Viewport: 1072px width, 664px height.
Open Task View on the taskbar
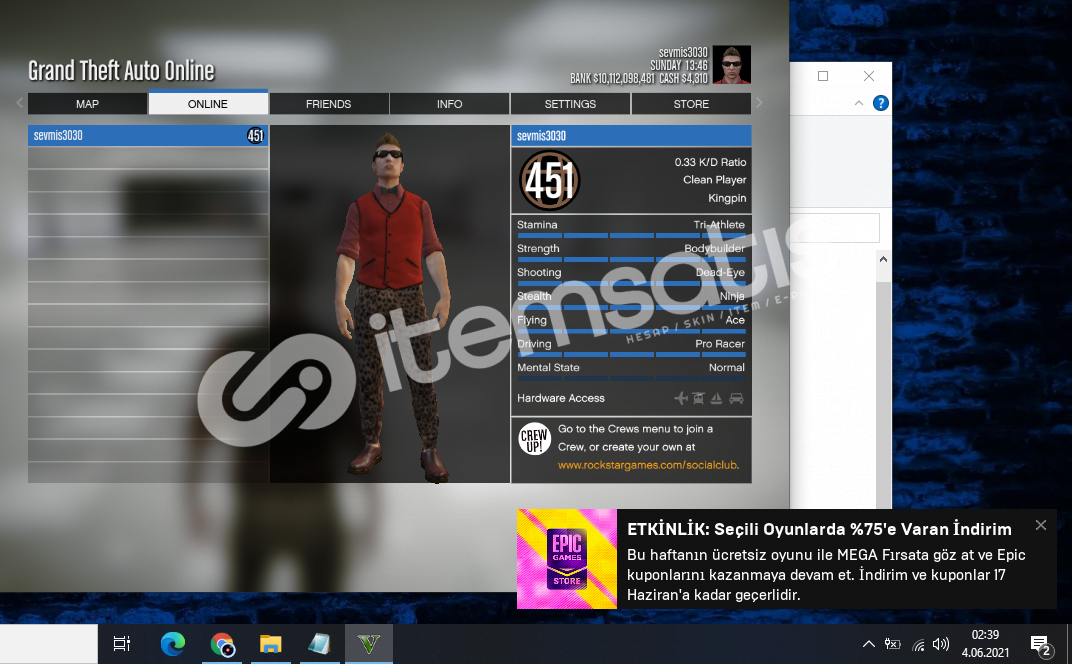coord(122,643)
